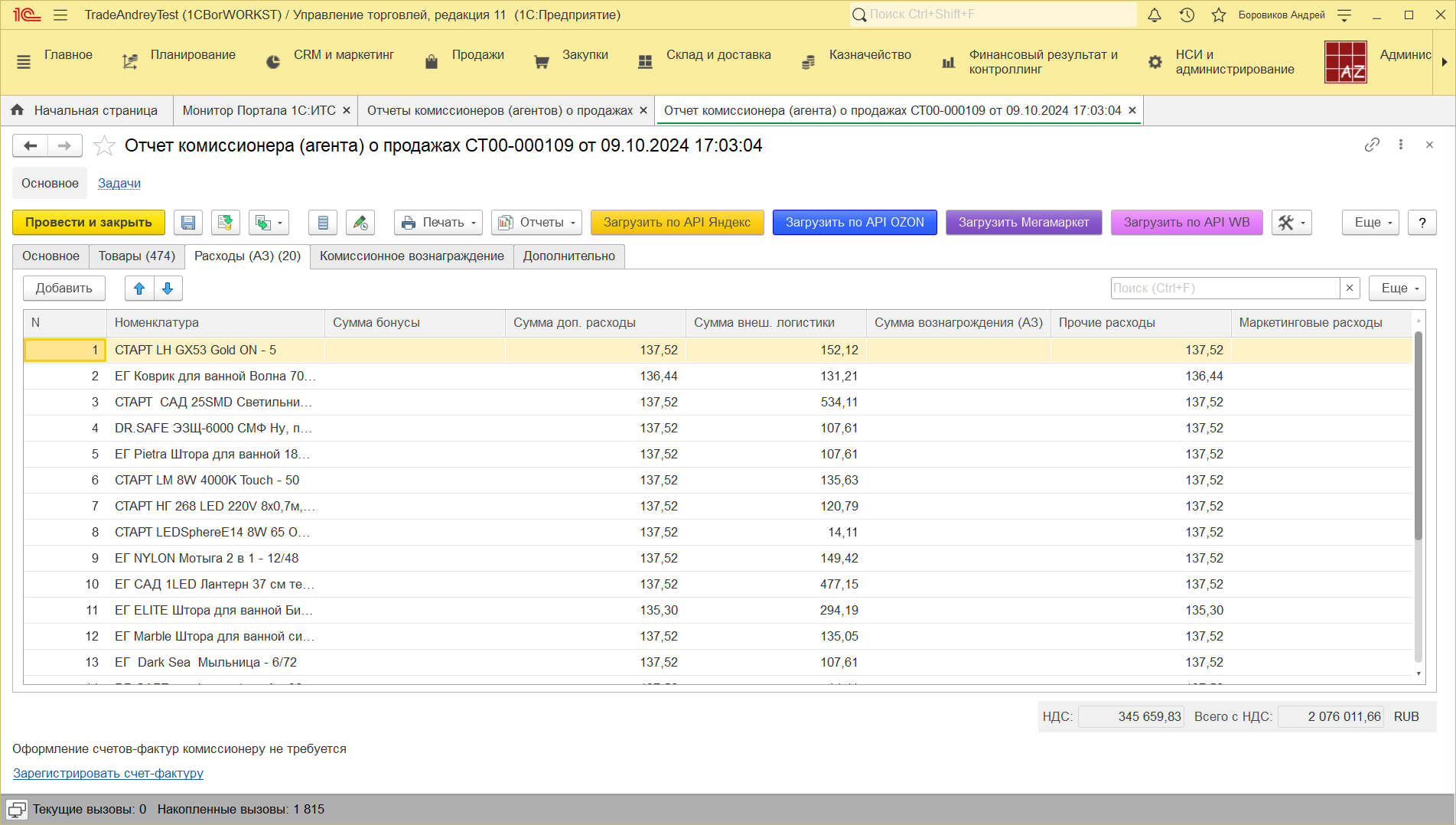The width and height of the screenshot is (1456, 825).
Task: Expand the Отчеты dropdown menu
Action: (536, 223)
